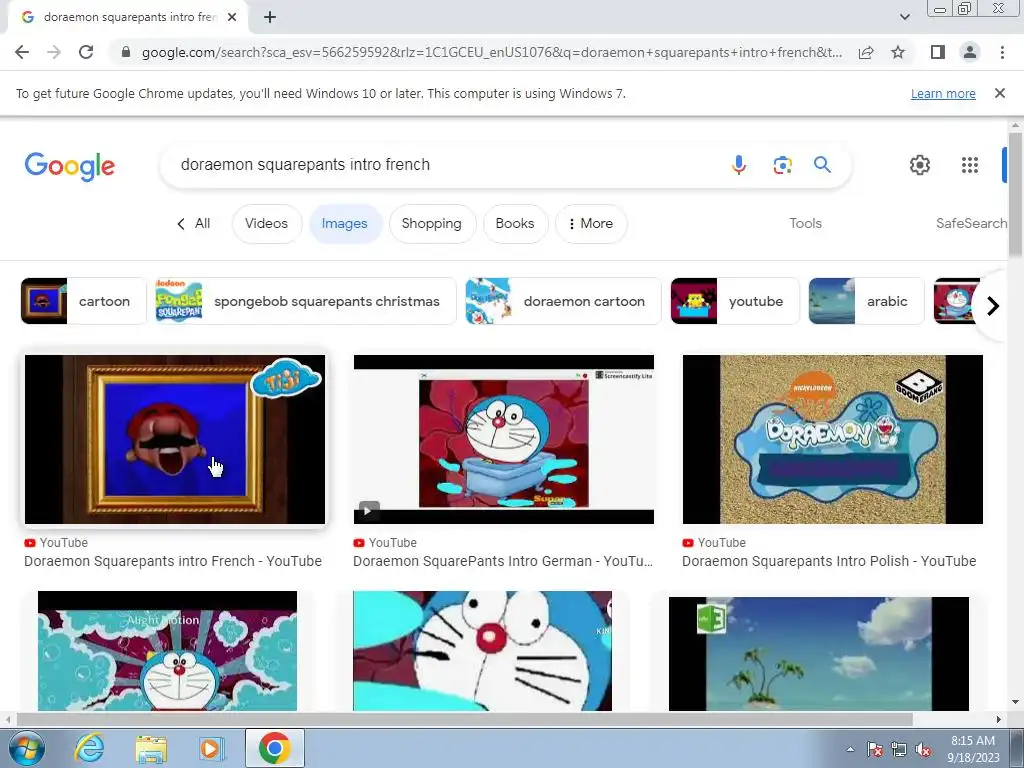
Task: Switch to the Books tab
Action: coord(515,223)
